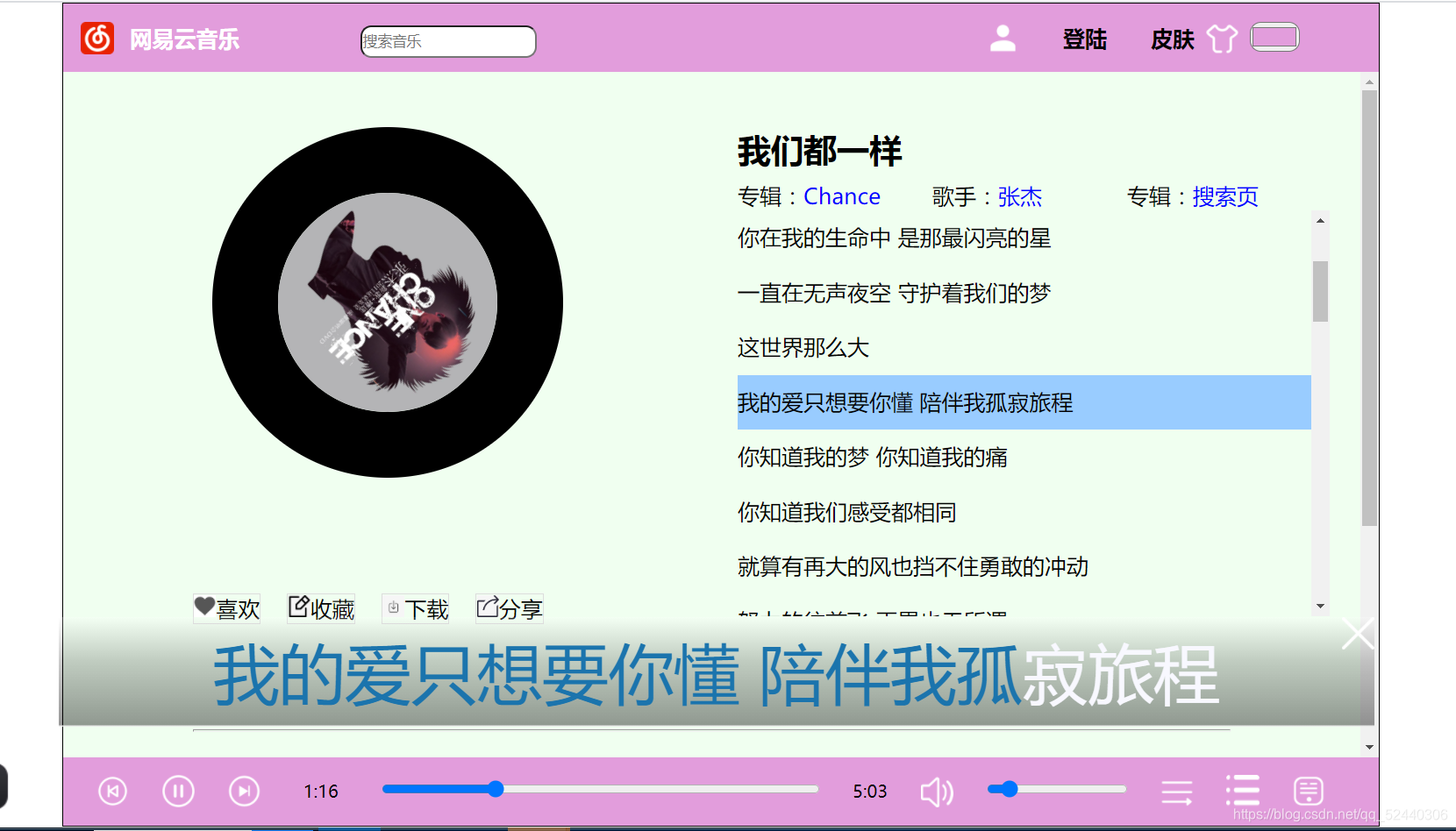Click the playback progress slider
1456x831 pixels.
click(x=600, y=789)
